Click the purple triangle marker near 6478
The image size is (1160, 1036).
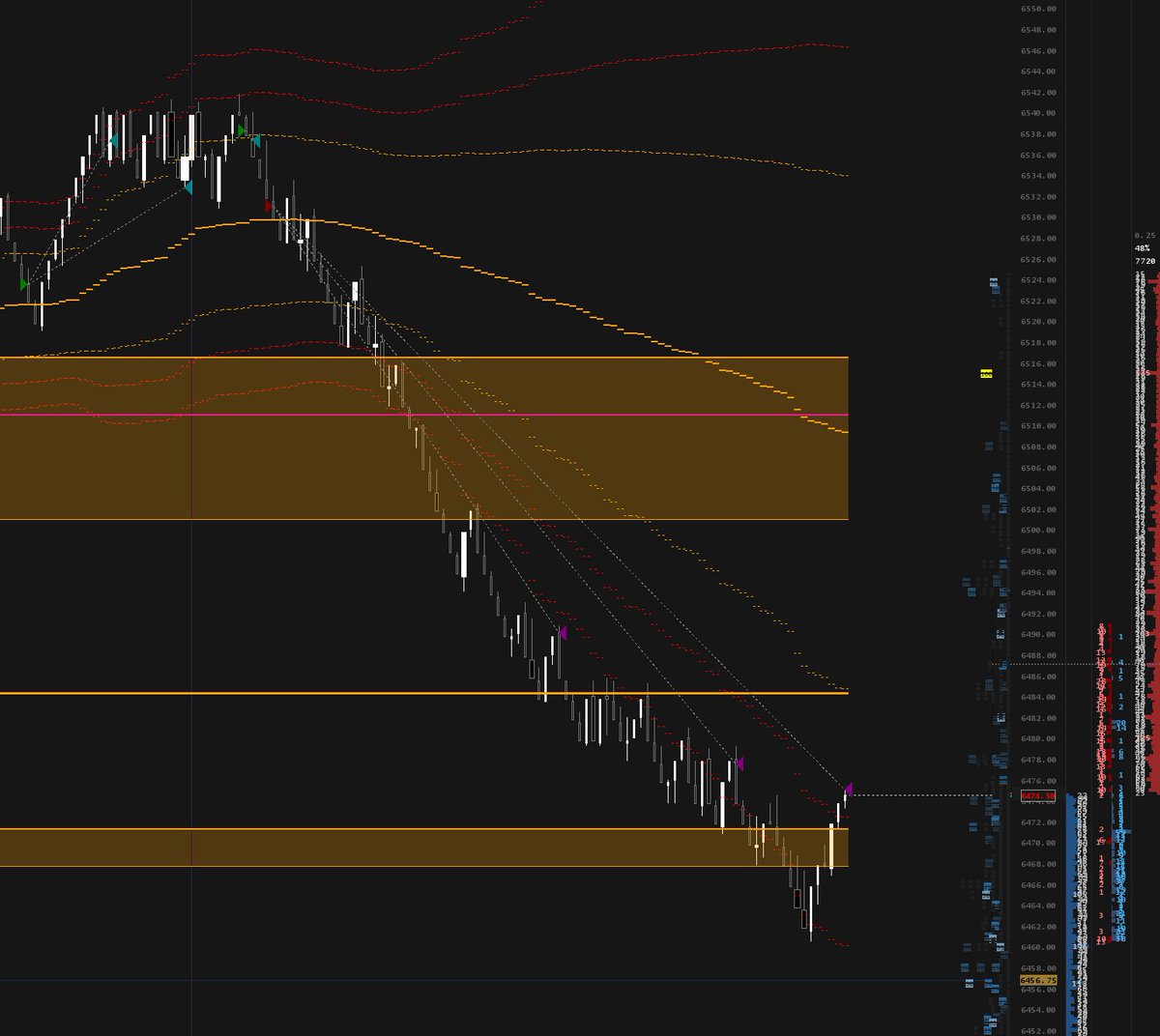pyautogui.click(x=739, y=763)
